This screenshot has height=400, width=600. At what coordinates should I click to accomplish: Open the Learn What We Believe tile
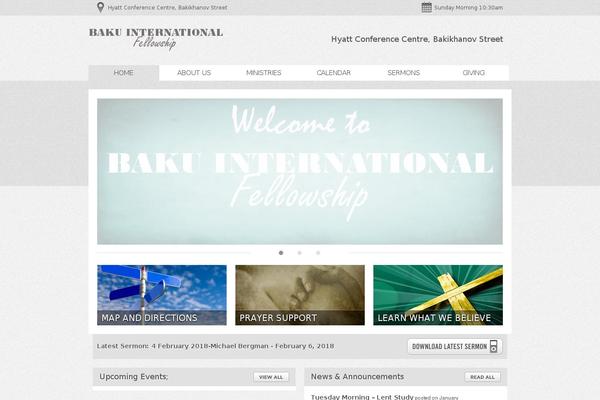click(438, 295)
